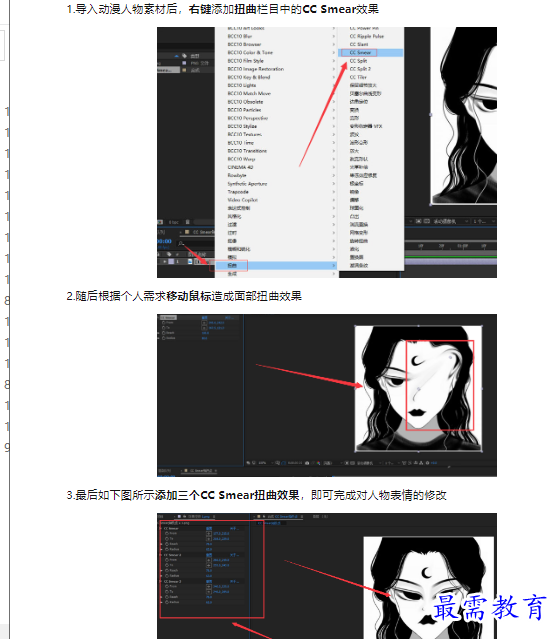
Task: Click About link for first CC Smear
Action: point(235,529)
